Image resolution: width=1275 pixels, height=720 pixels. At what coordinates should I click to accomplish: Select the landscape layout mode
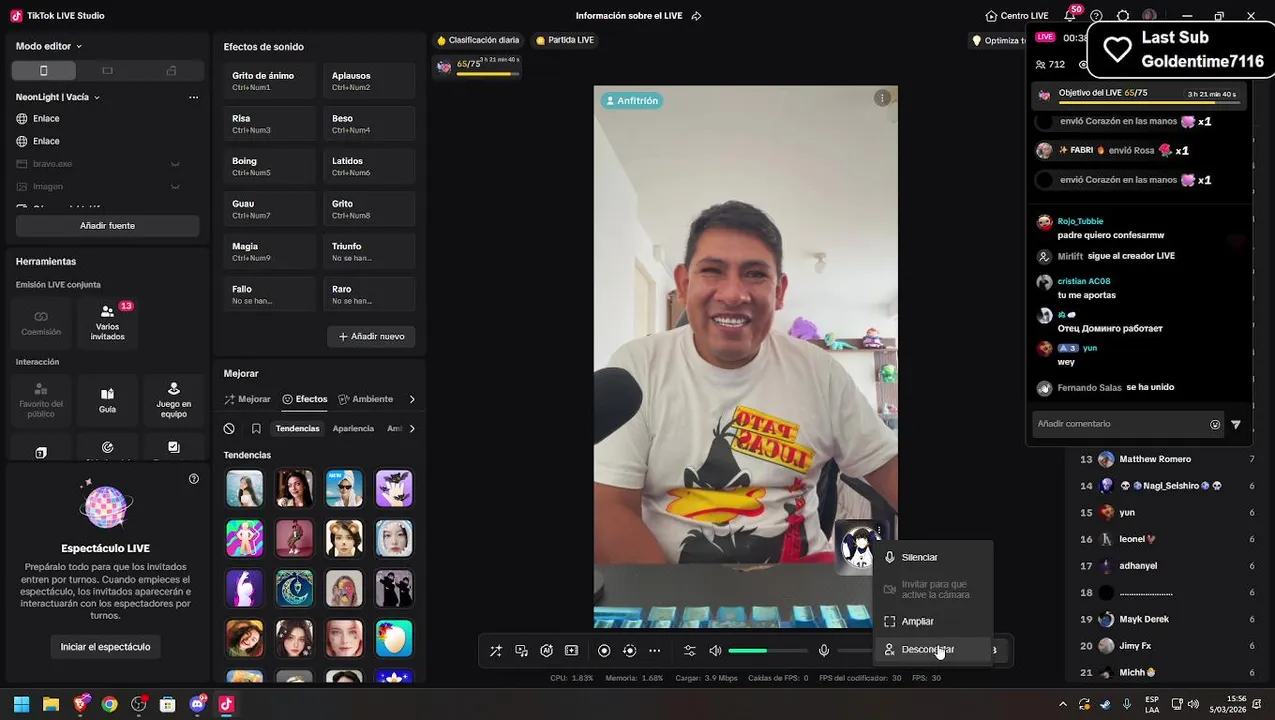tap(107, 71)
